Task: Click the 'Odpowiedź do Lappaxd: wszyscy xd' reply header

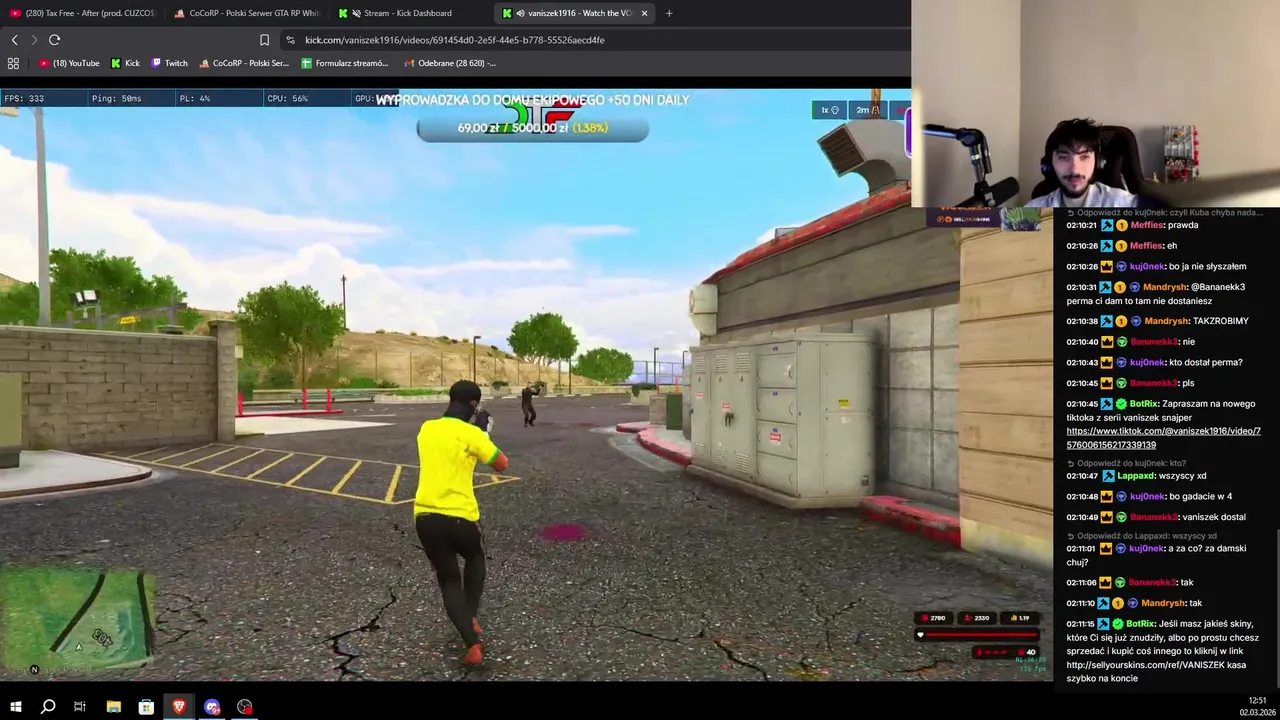Action: pos(1141,536)
